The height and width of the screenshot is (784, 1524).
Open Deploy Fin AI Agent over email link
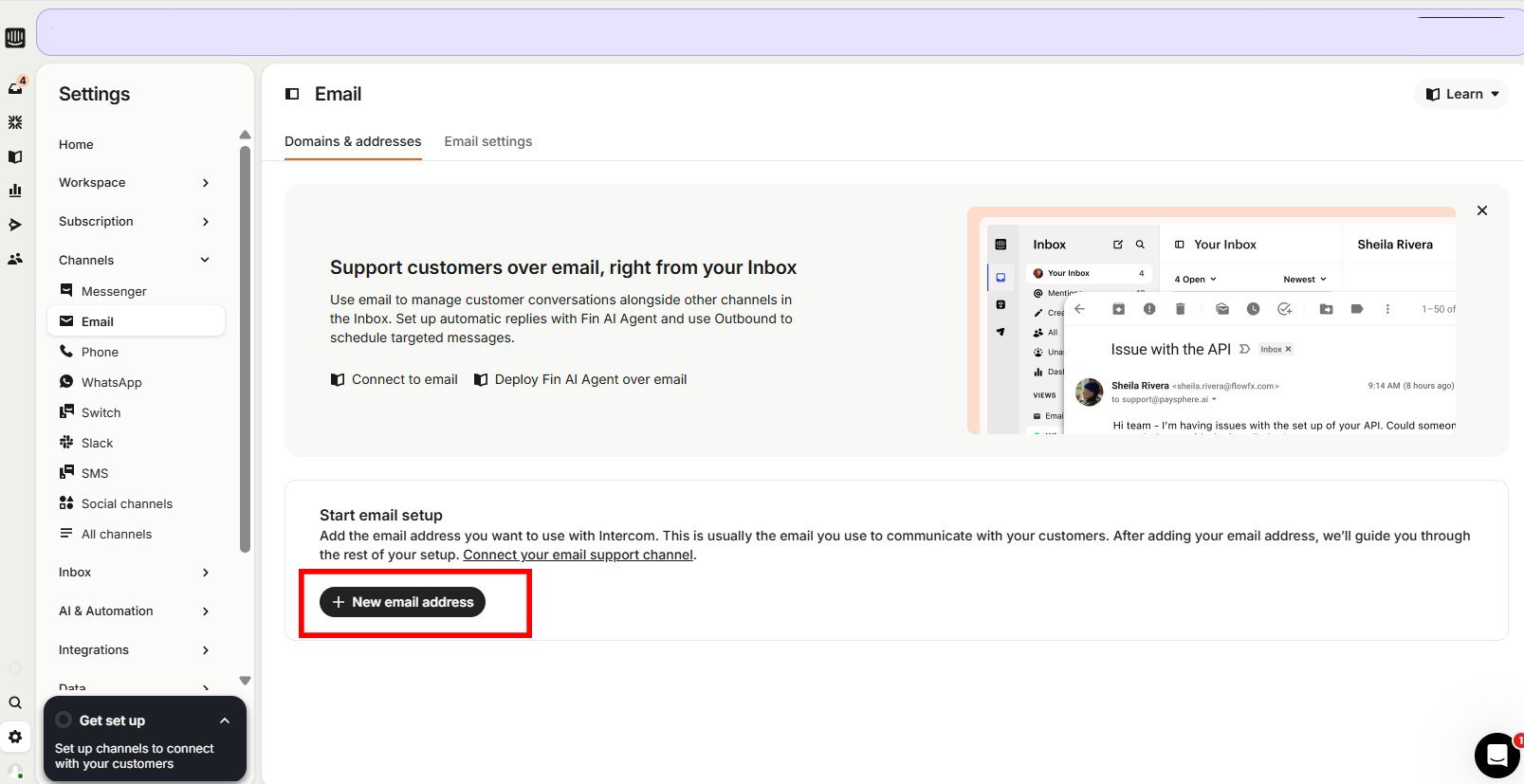click(x=590, y=379)
